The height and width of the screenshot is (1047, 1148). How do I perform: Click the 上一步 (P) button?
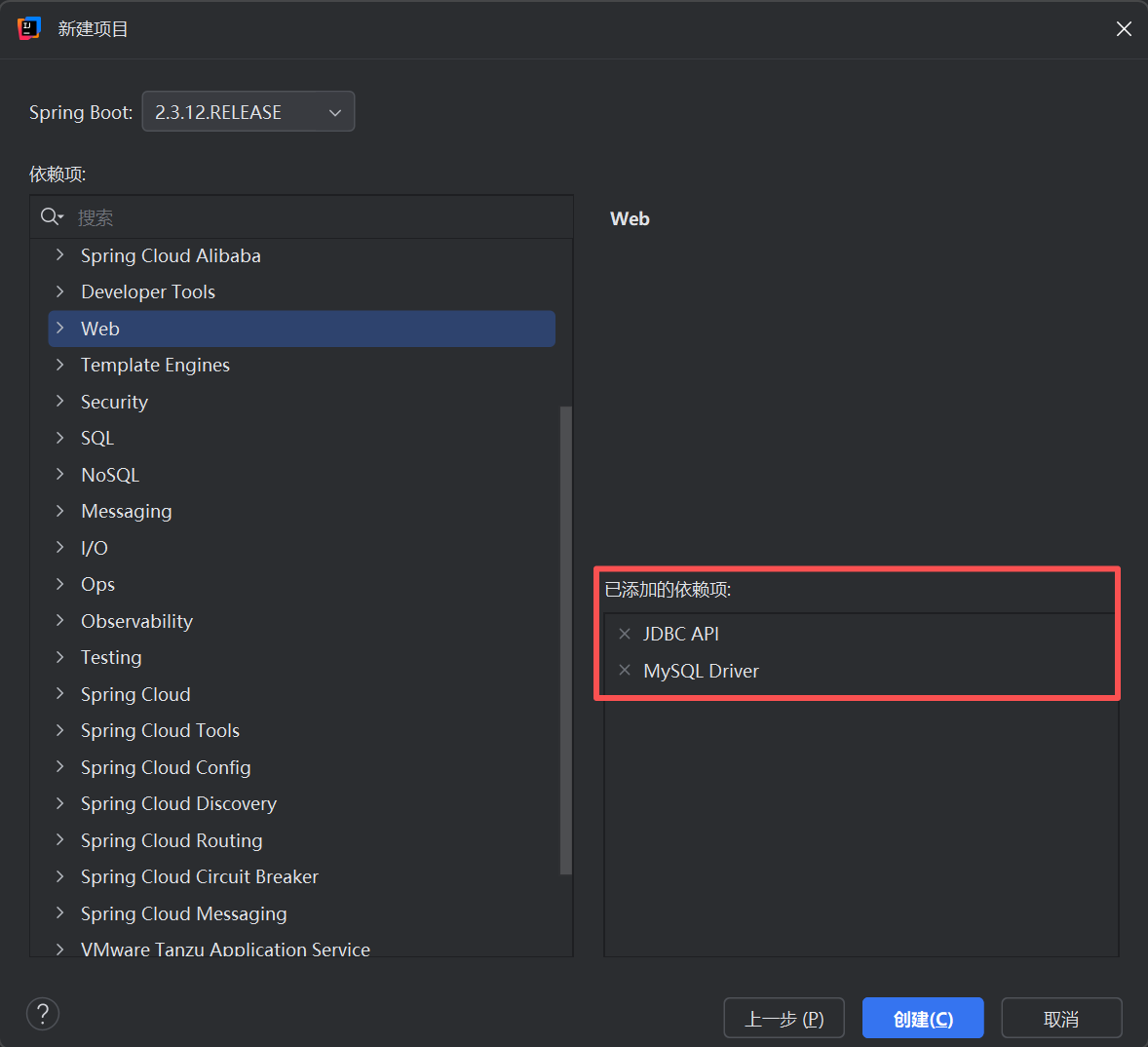click(x=784, y=1018)
